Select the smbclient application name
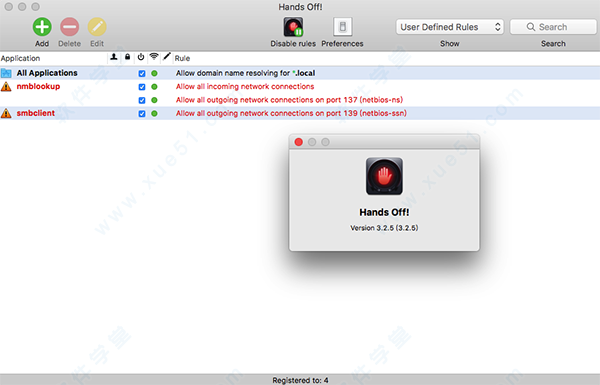 36,113
